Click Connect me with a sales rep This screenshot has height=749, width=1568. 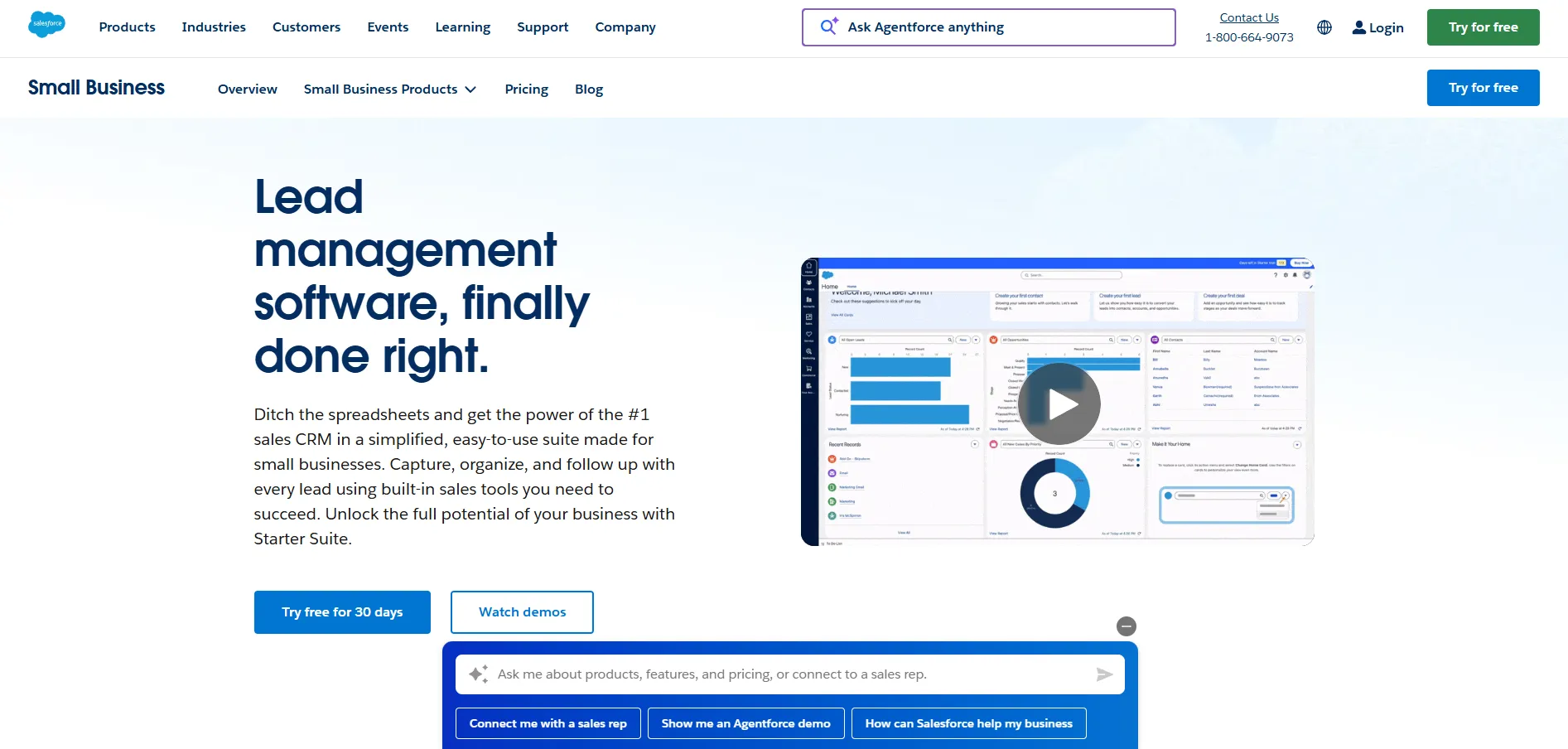click(x=548, y=723)
